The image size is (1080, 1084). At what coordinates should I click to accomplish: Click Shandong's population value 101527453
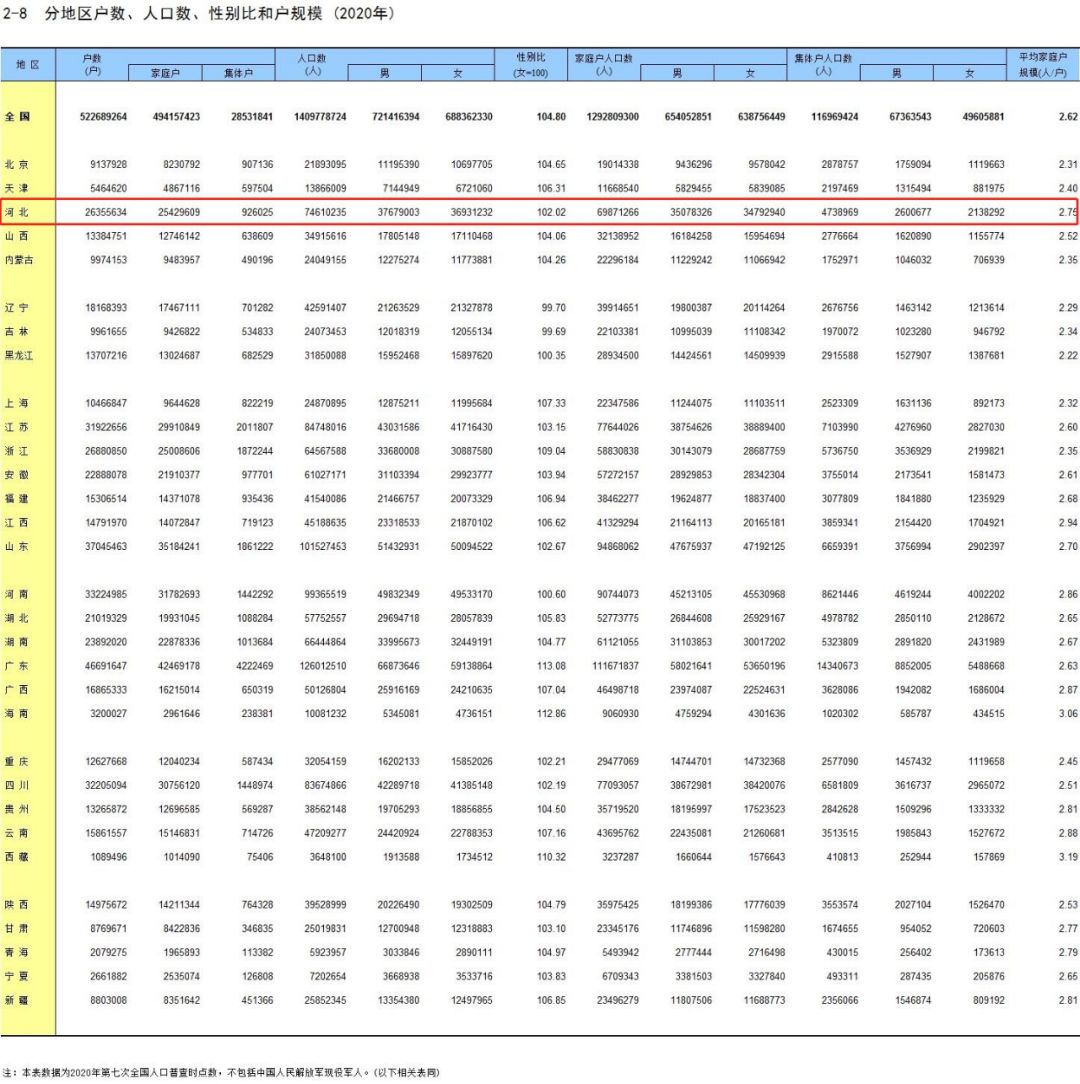pyautogui.click(x=322, y=546)
